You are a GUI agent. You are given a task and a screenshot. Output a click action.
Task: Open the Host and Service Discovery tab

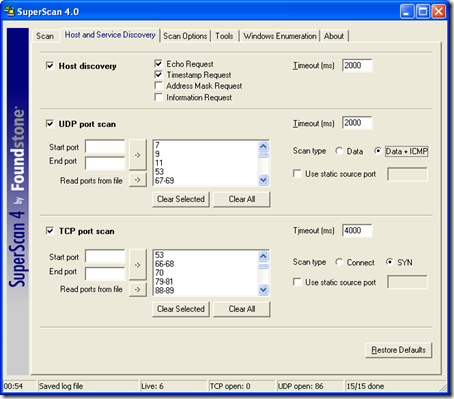pos(110,35)
